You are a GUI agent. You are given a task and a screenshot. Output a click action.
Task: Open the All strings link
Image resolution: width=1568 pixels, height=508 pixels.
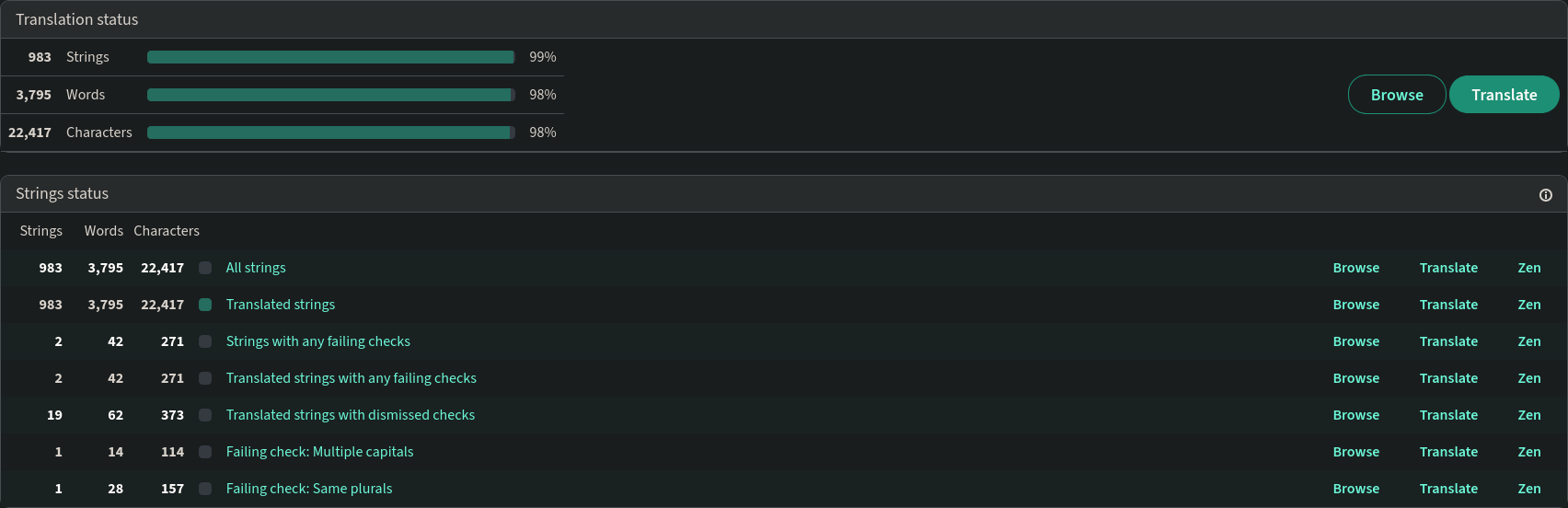(x=256, y=268)
